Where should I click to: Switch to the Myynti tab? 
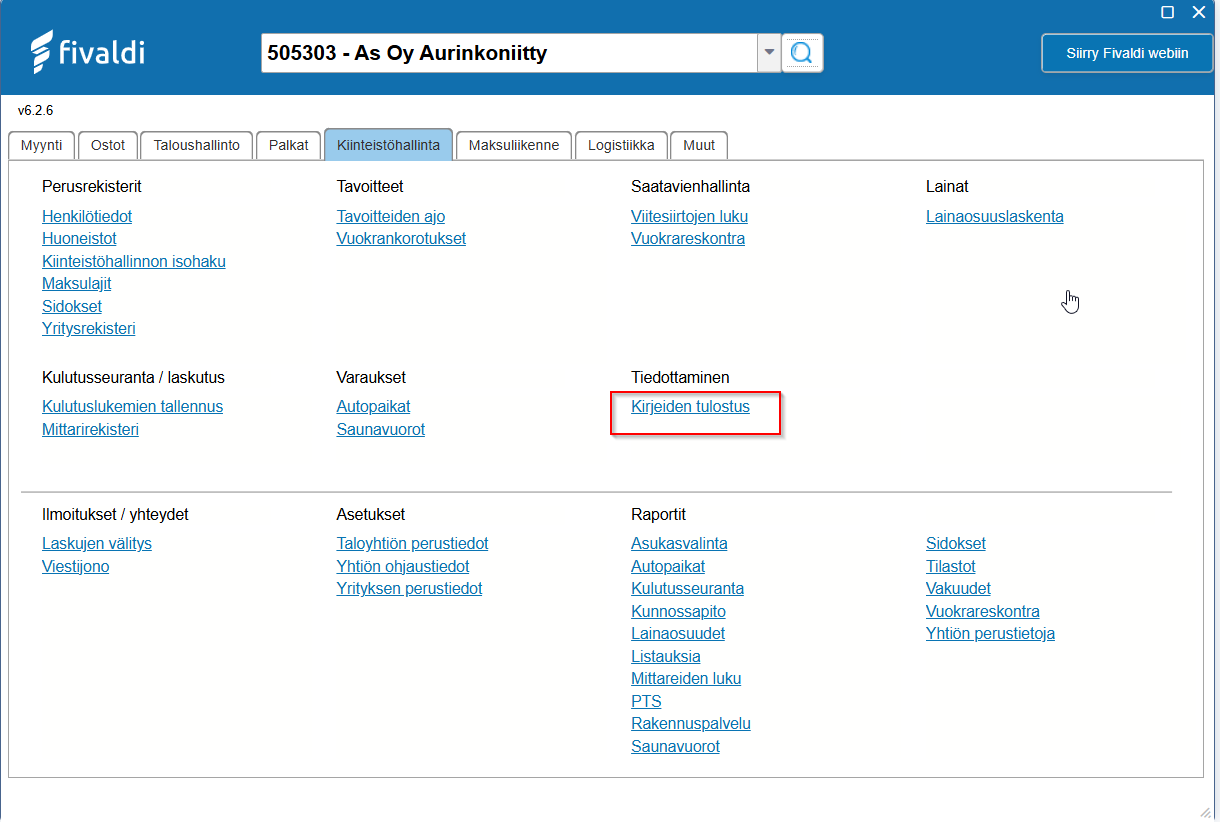(x=42, y=145)
